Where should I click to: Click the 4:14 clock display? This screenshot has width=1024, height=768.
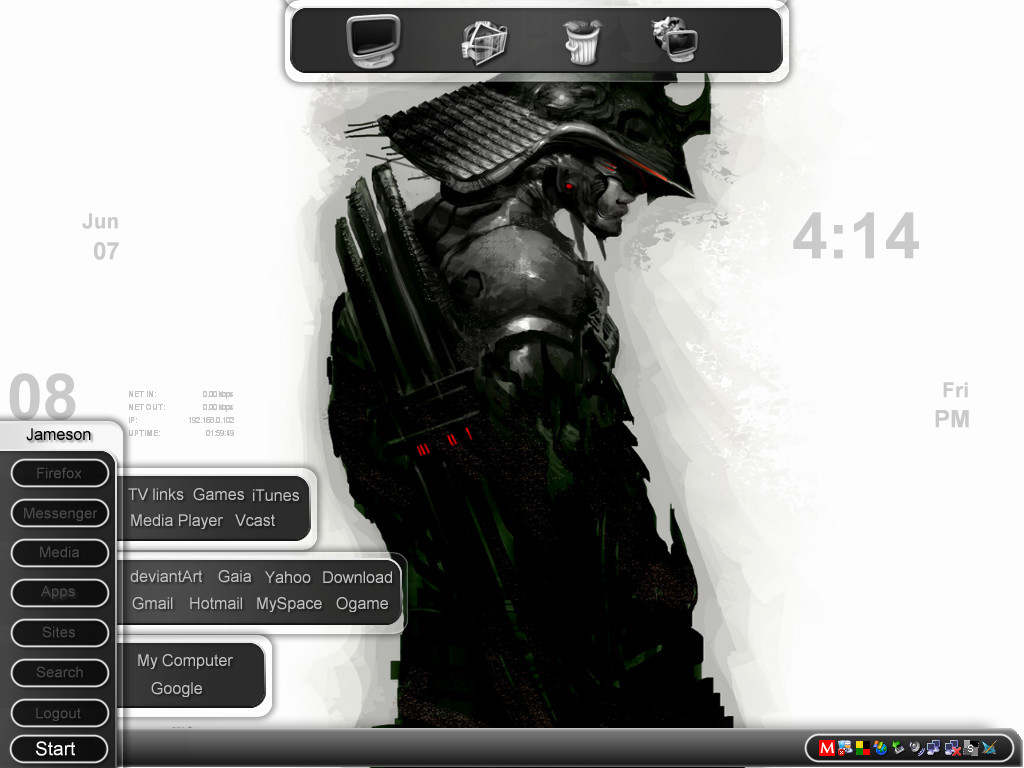(x=856, y=235)
